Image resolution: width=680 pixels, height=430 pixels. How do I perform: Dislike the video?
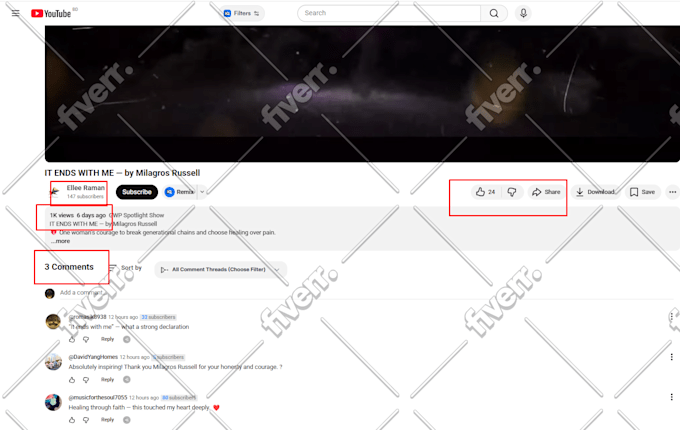pos(512,192)
